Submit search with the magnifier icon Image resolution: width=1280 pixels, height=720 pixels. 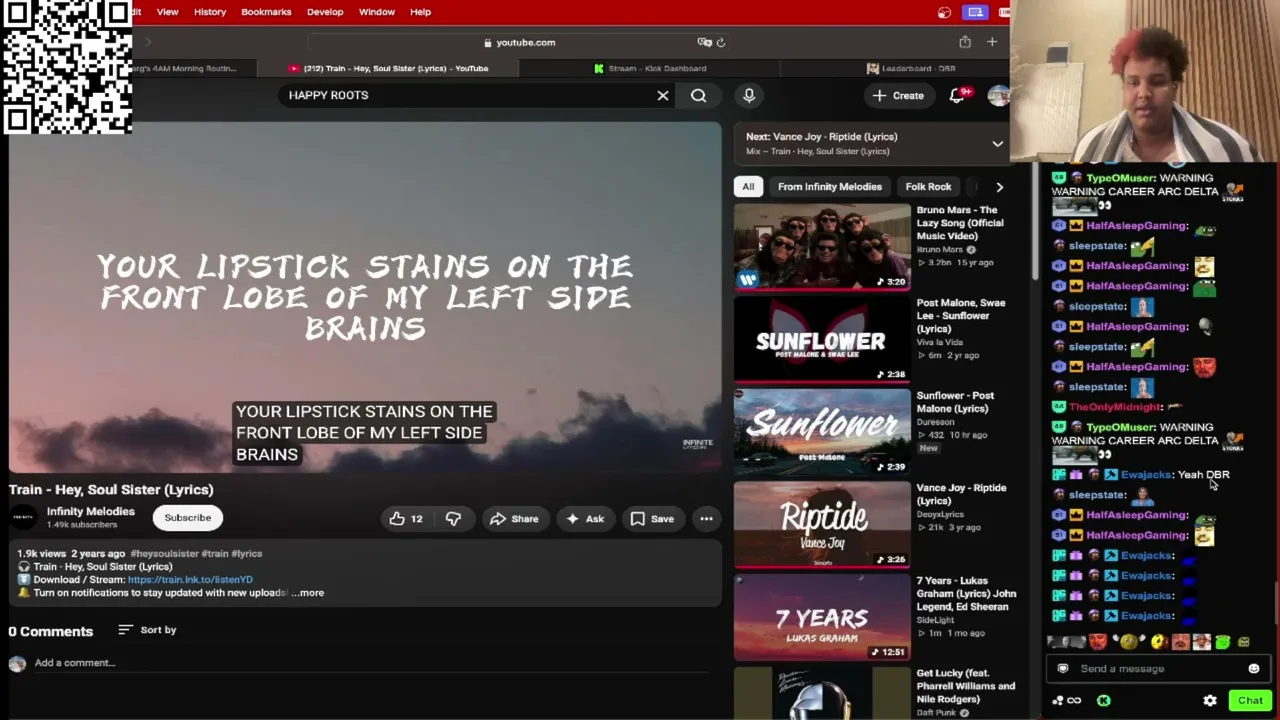(698, 95)
